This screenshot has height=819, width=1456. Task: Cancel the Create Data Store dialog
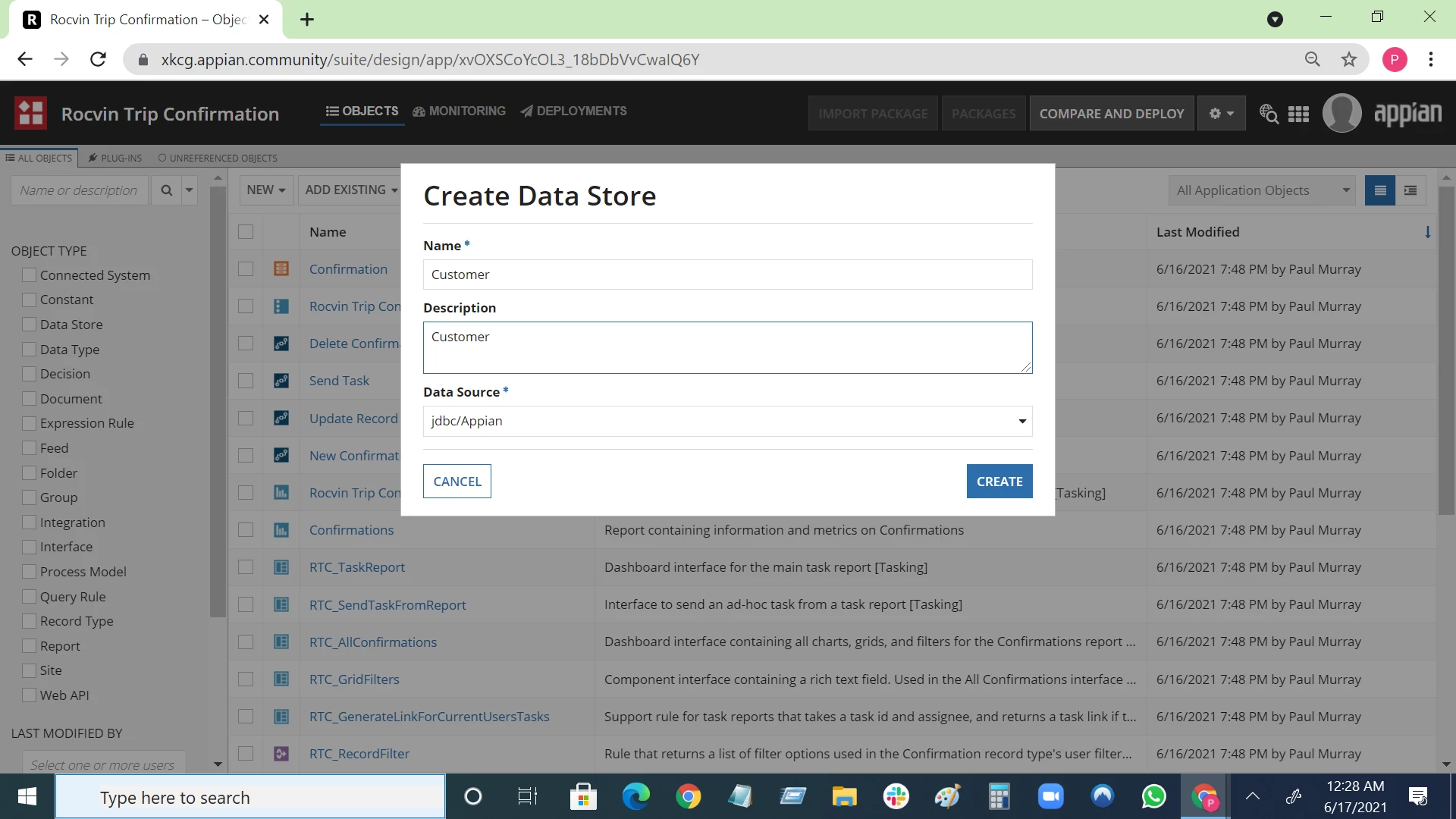point(457,482)
